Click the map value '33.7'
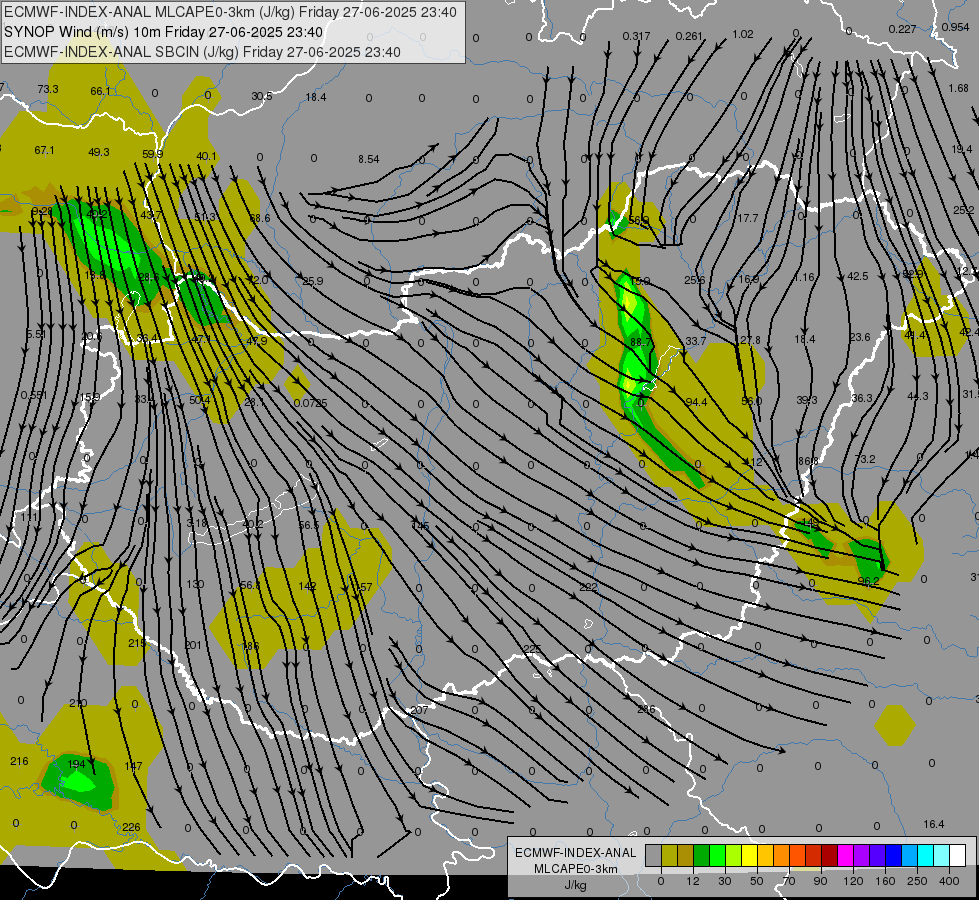979x900 pixels. coord(696,341)
